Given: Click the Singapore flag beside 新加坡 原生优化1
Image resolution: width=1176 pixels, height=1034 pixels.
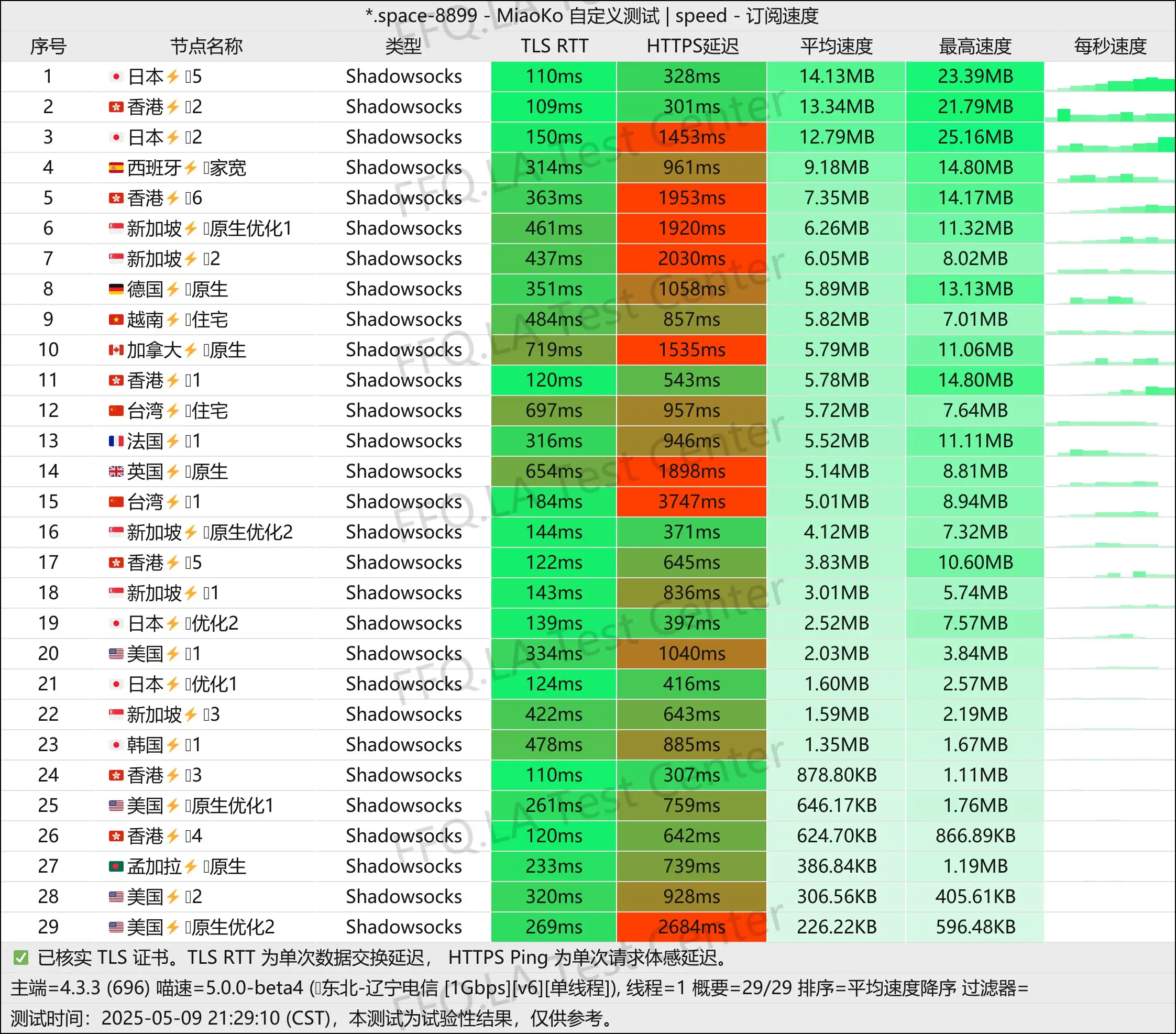Looking at the screenshot, I should 116,228.
